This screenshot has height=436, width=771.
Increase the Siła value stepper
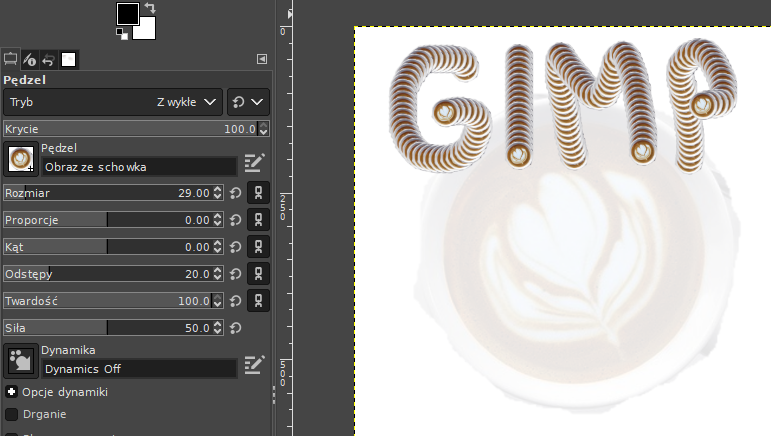[218, 324]
